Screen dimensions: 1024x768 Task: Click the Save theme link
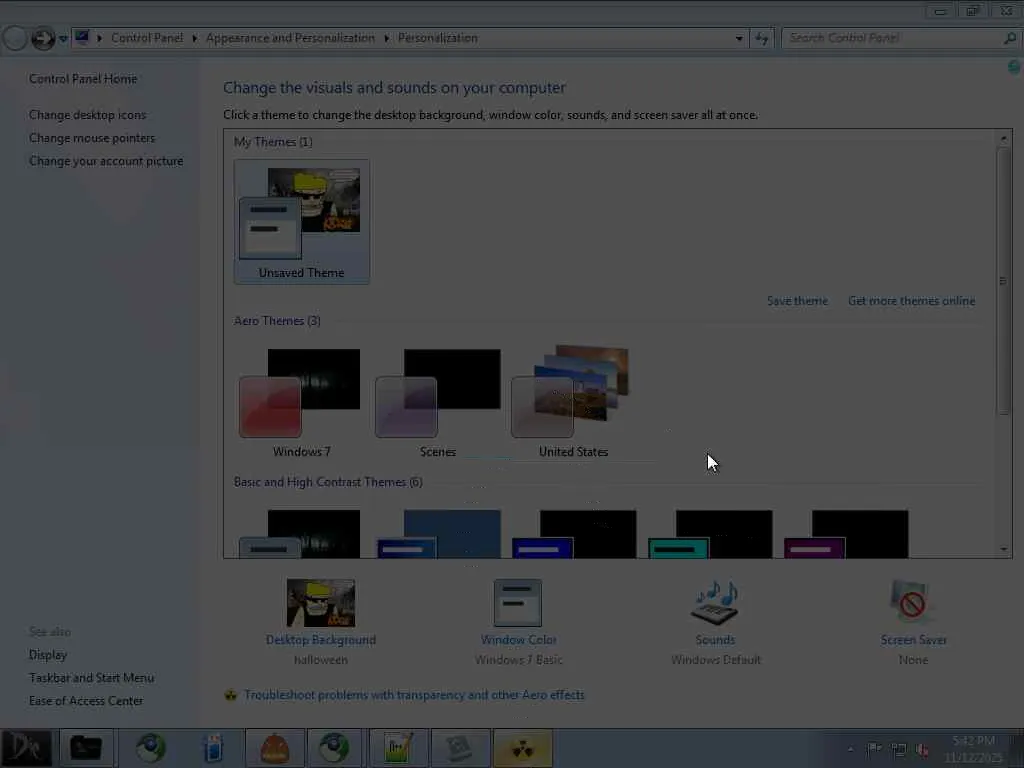797,301
